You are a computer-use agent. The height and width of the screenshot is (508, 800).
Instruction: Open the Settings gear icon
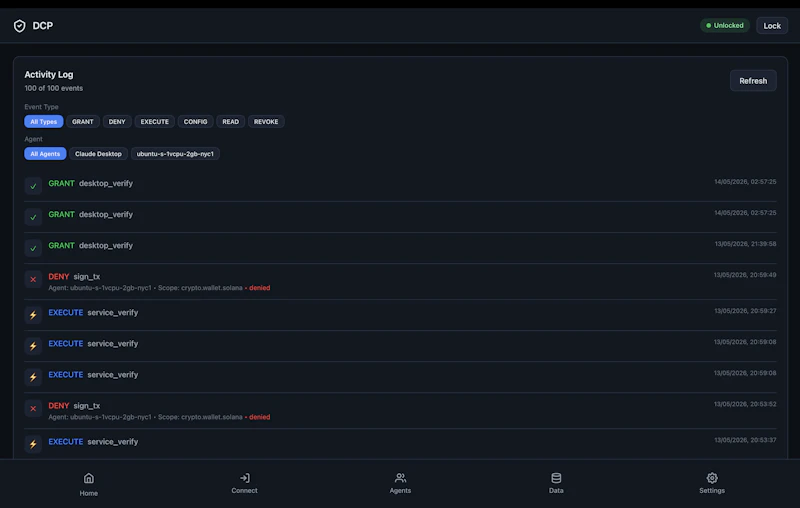[x=712, y=478]
